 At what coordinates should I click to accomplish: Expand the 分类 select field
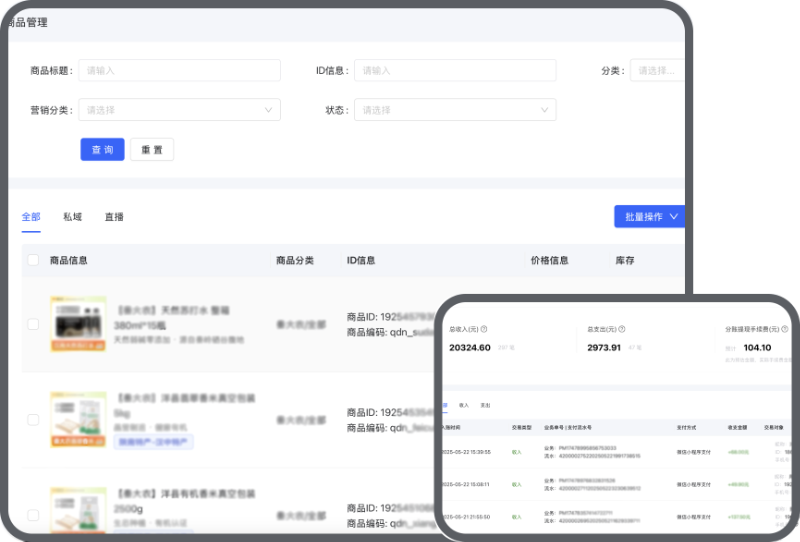tap(657, 70)
